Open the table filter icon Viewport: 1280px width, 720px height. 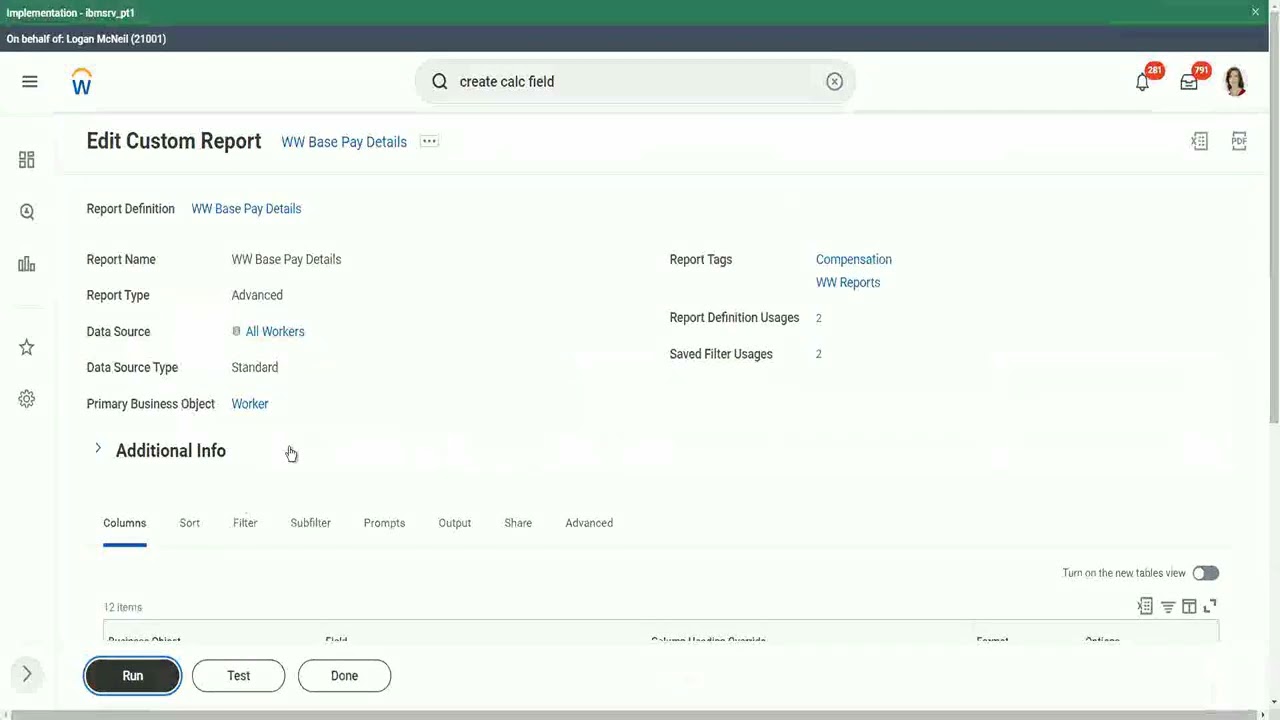click(1168, 606)
